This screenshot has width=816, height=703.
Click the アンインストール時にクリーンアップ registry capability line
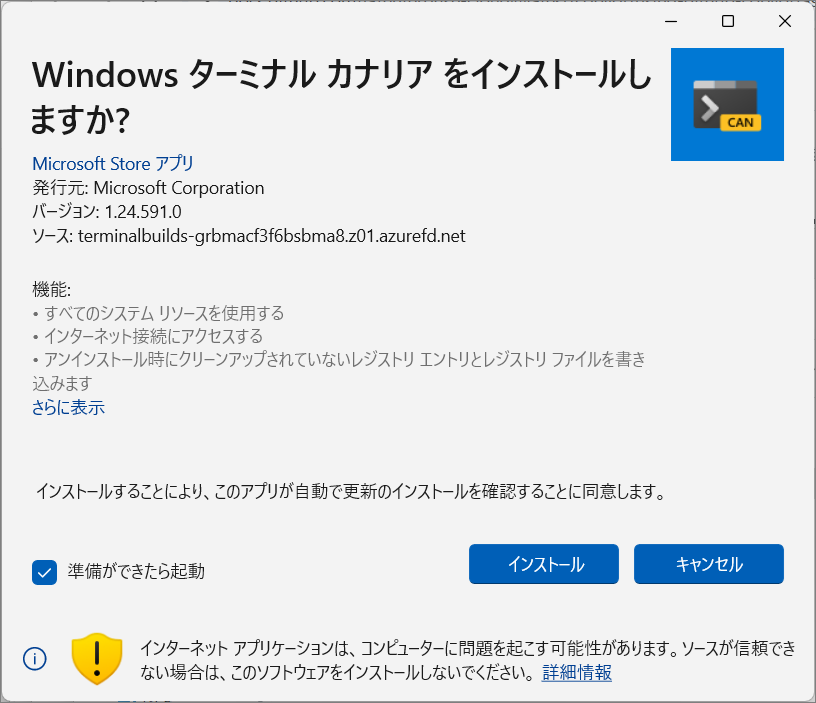pyautogui.click(x=339, y=371)
